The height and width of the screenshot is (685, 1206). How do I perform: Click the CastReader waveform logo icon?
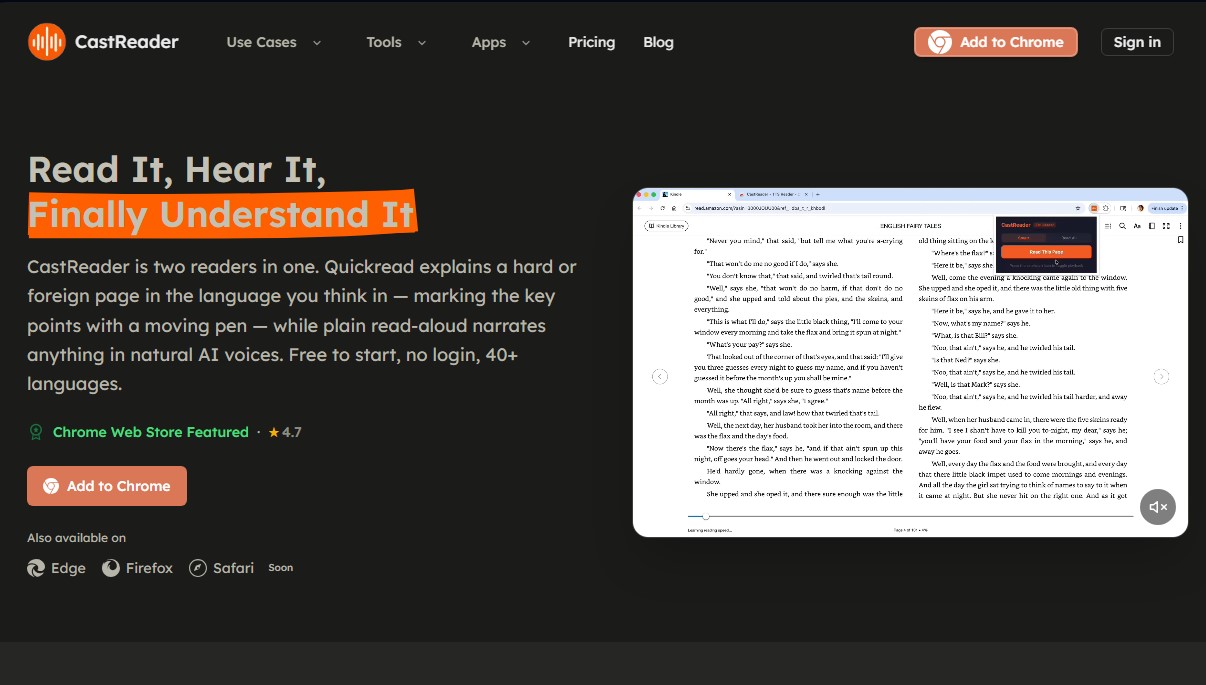46,42
